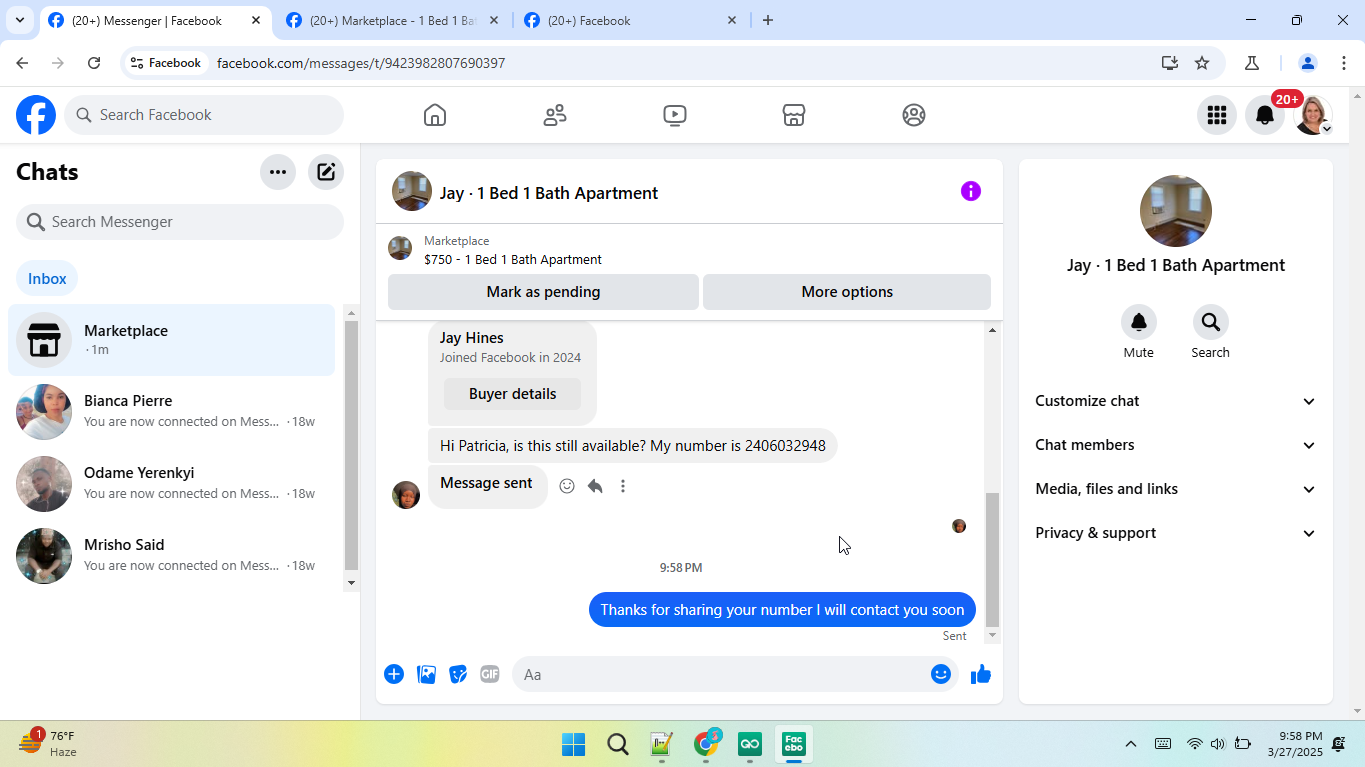This screenshot has height=767, width=1365.
Task: Click the More options button
Action: (x=847, y=292)
